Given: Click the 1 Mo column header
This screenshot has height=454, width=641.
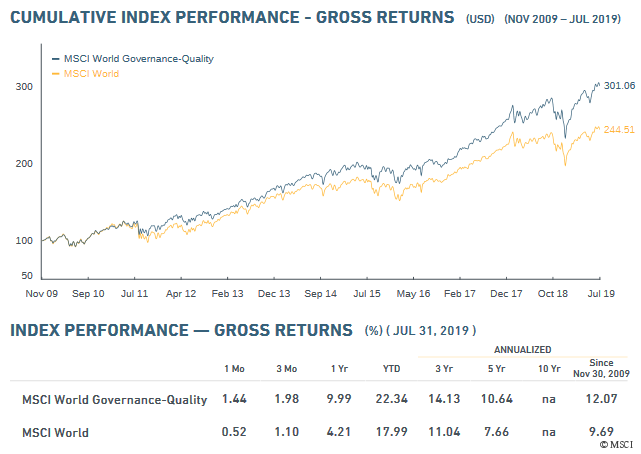Looking at the screenshot, I should pos(234,368).
